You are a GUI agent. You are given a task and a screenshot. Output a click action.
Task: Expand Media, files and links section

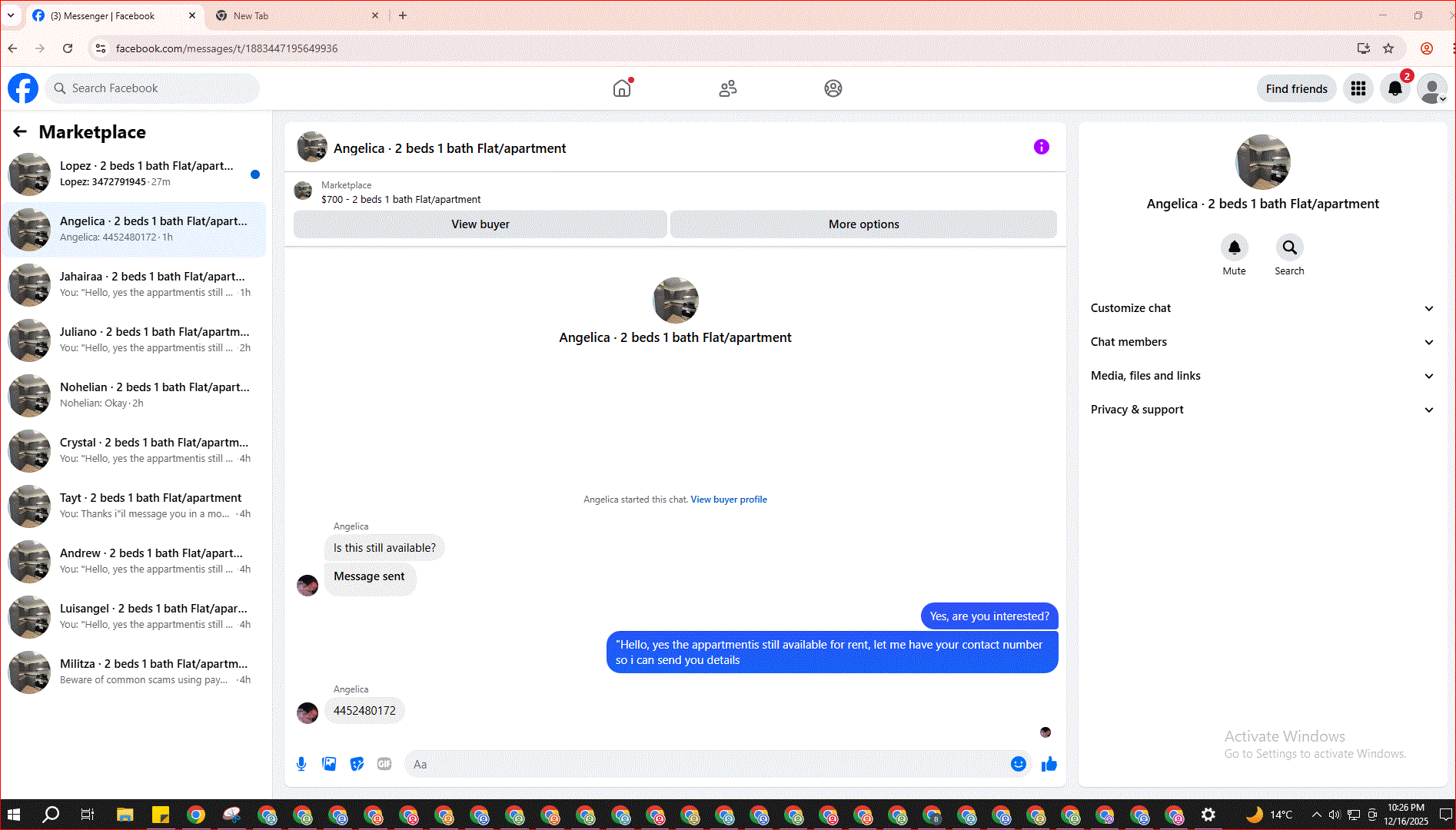click(1262, 376)
